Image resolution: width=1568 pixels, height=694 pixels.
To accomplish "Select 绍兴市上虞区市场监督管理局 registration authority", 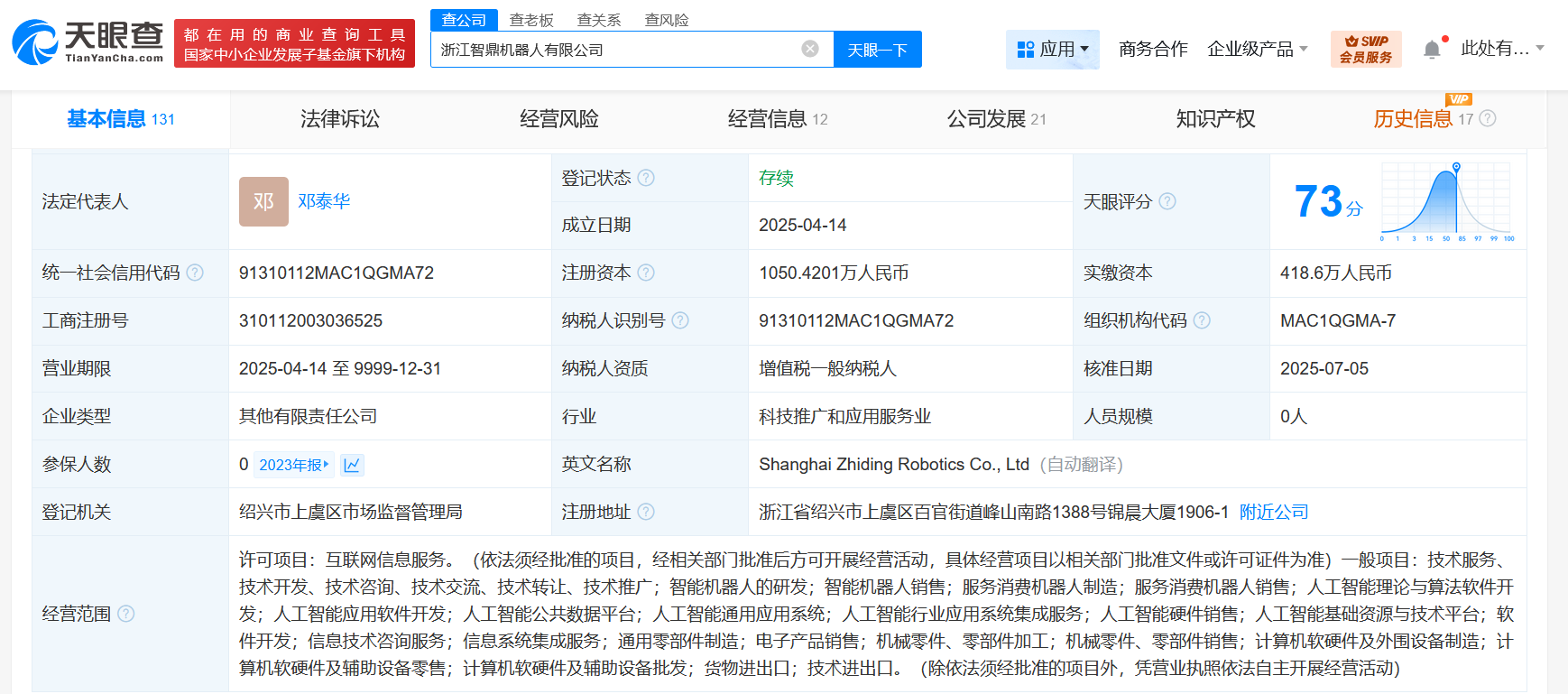I will click(351, 512).
